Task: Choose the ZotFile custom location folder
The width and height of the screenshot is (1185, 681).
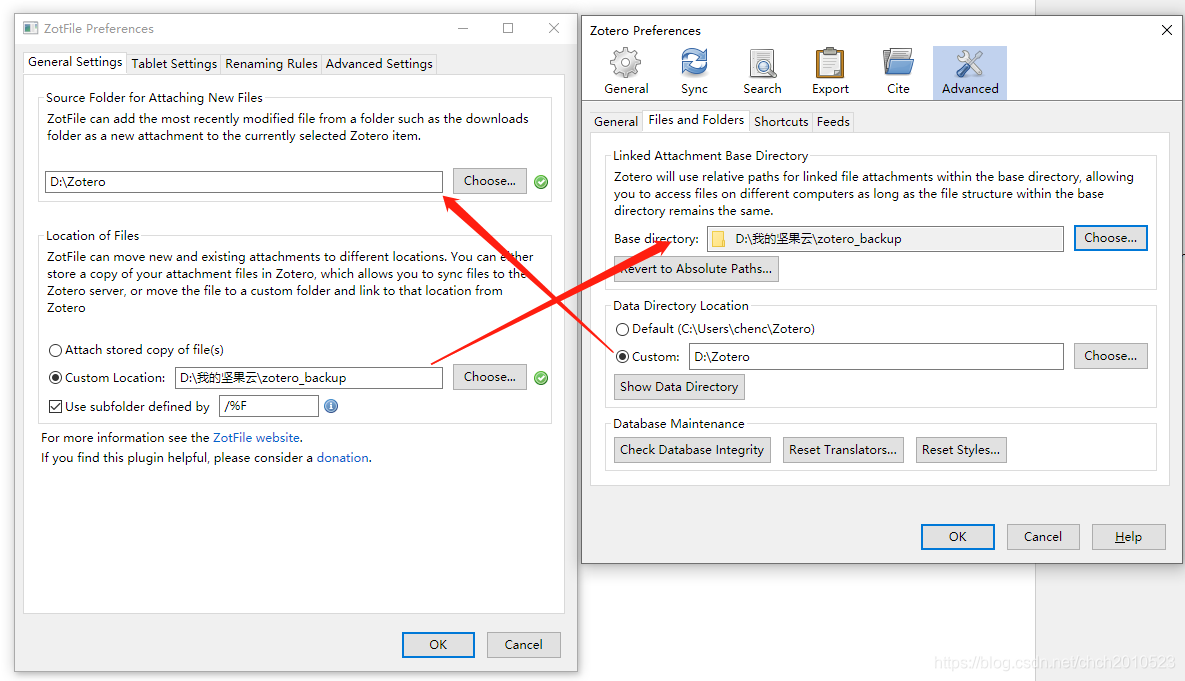Action: coord(490,376)
